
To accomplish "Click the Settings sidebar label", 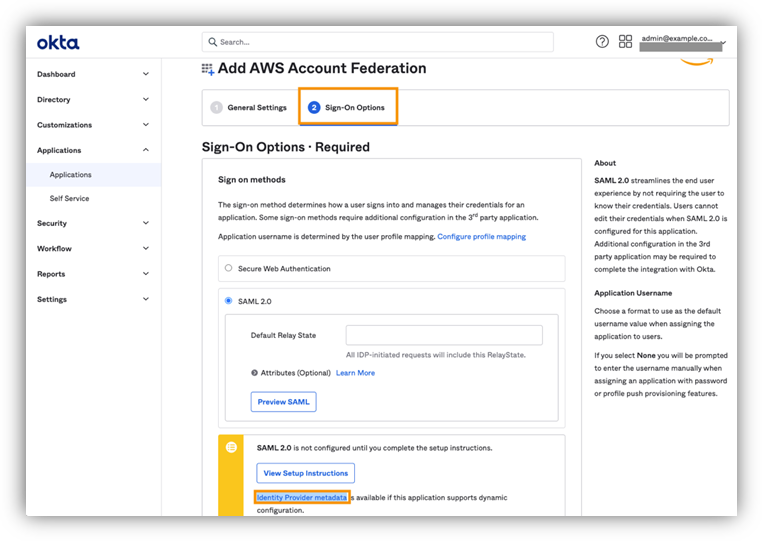I will point(52,299).
